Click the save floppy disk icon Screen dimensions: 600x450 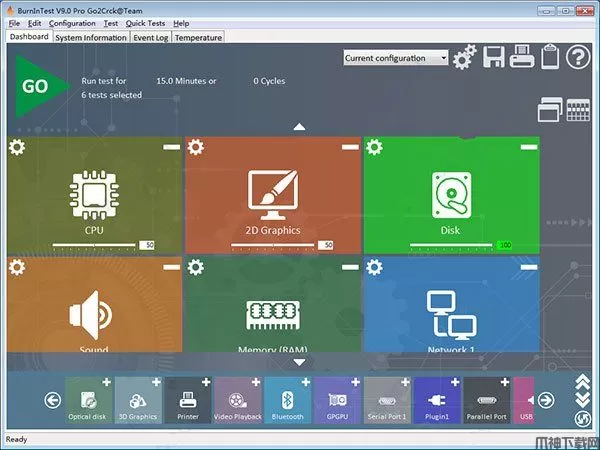493,58
